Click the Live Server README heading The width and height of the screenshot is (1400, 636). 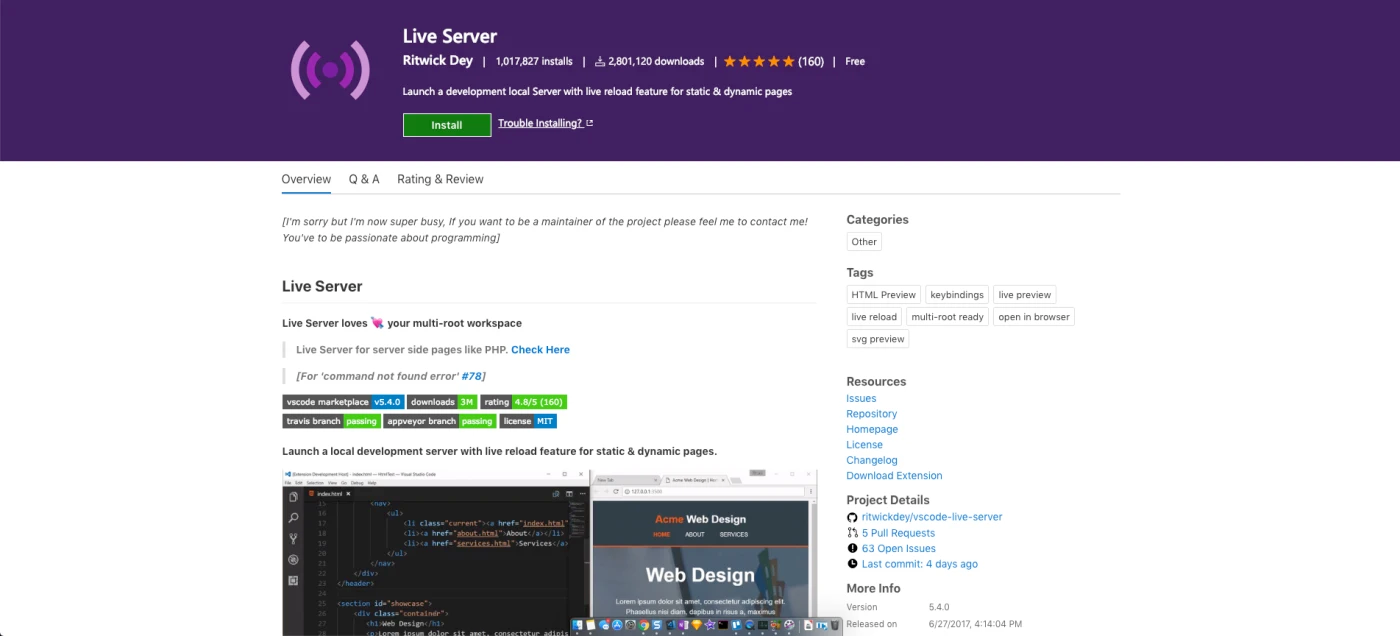tap(322, 286)
